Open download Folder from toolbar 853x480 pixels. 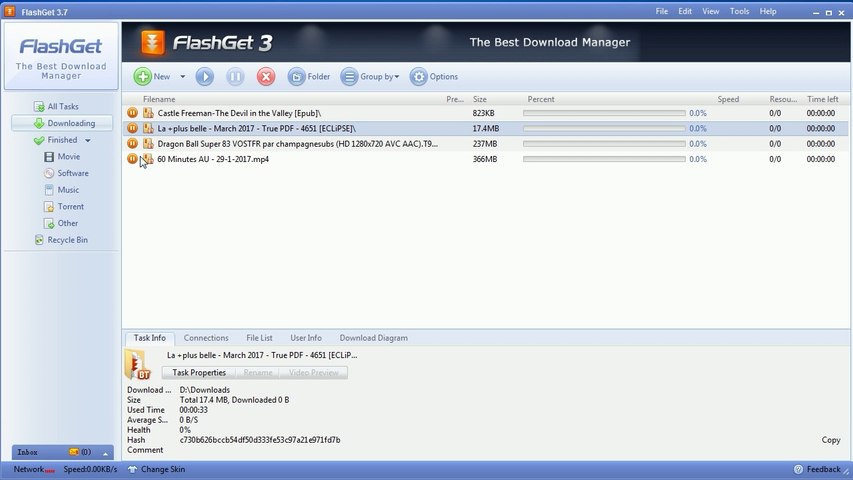tap(308, 77)
